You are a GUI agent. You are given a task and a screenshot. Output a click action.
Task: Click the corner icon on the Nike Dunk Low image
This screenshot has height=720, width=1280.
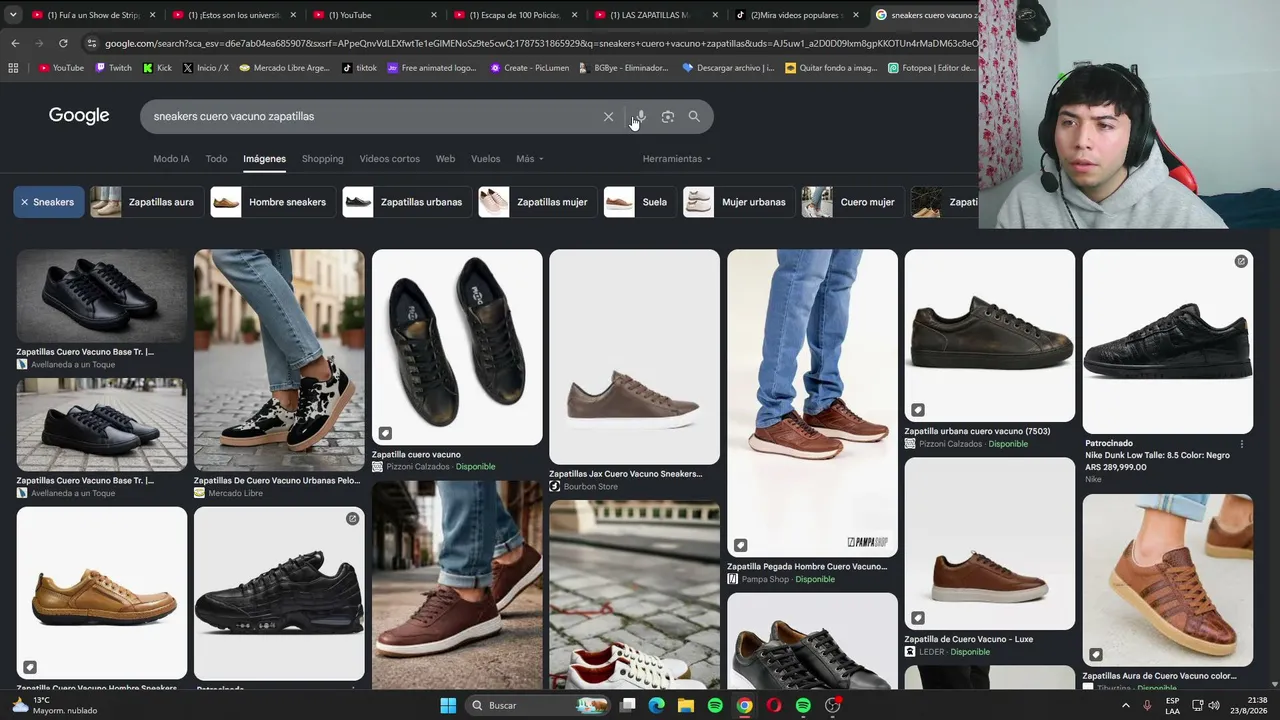click(x=1241, y=261)
